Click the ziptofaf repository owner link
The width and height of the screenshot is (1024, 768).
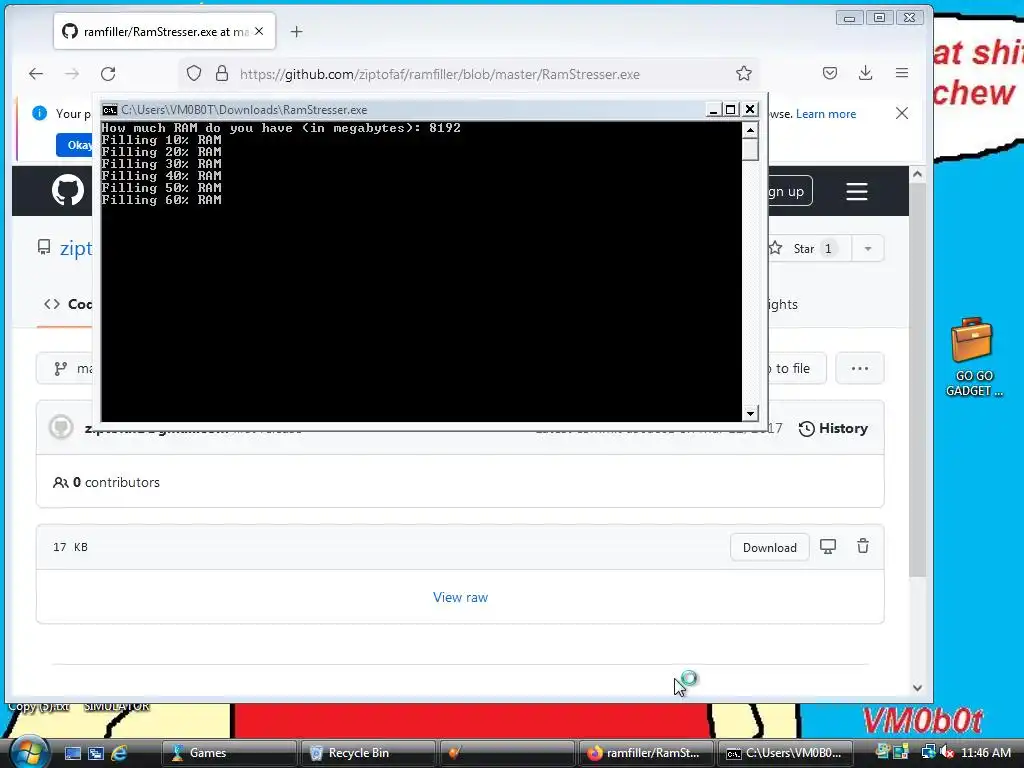point(76,248)
